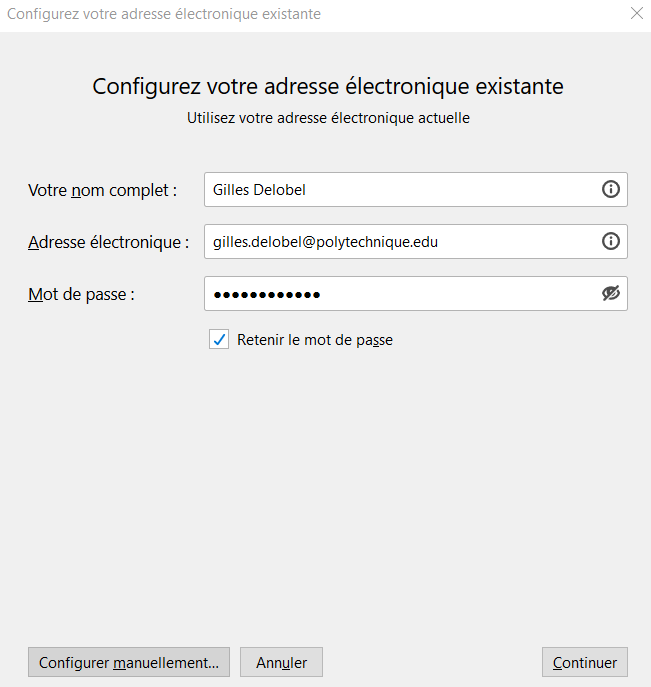Cancel setup with the Annuler button
Screen dimensions: 651x687
[281, 662]
